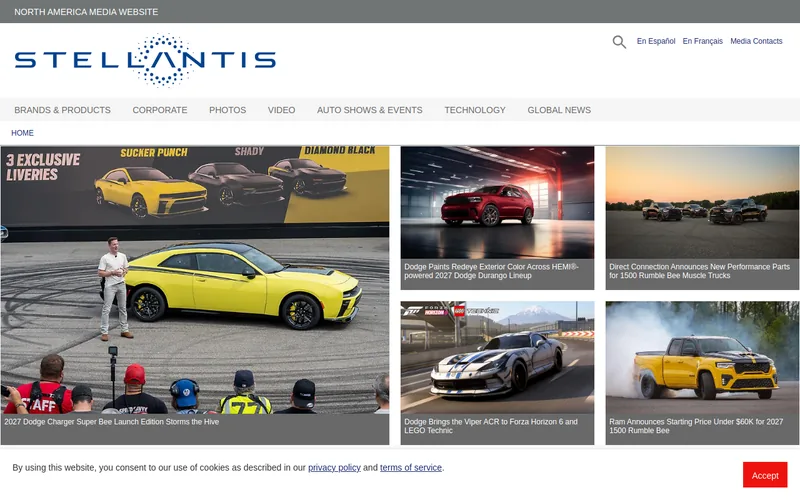Click the Stellantis logo
Viewport: 800px width, 500px height.
(x=145, y=60)
